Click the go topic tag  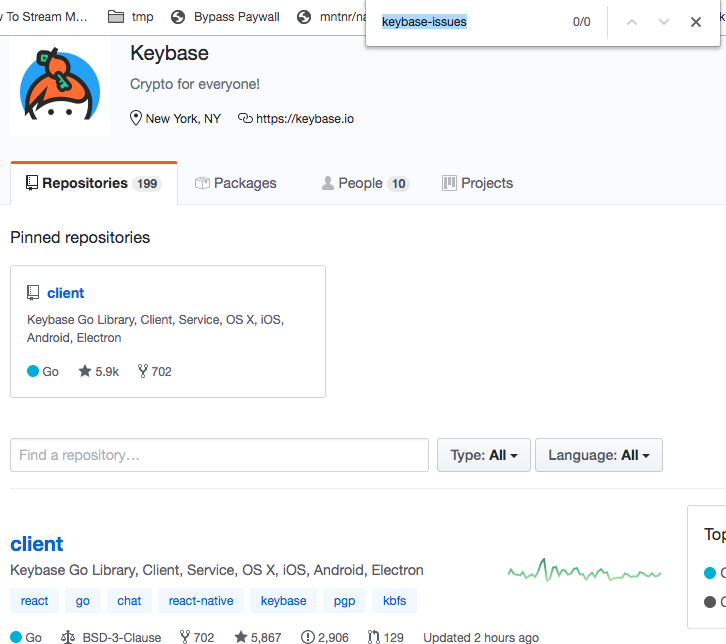point(82,600)
